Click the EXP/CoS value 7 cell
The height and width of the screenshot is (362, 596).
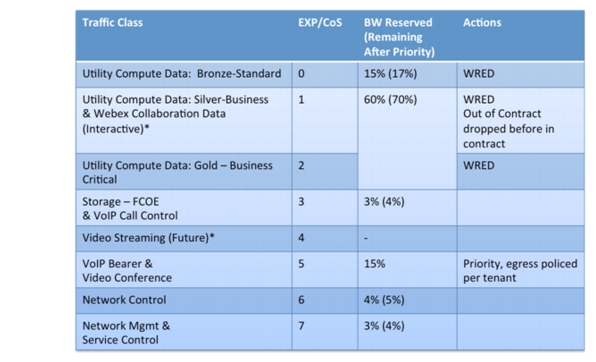[325, 332]
